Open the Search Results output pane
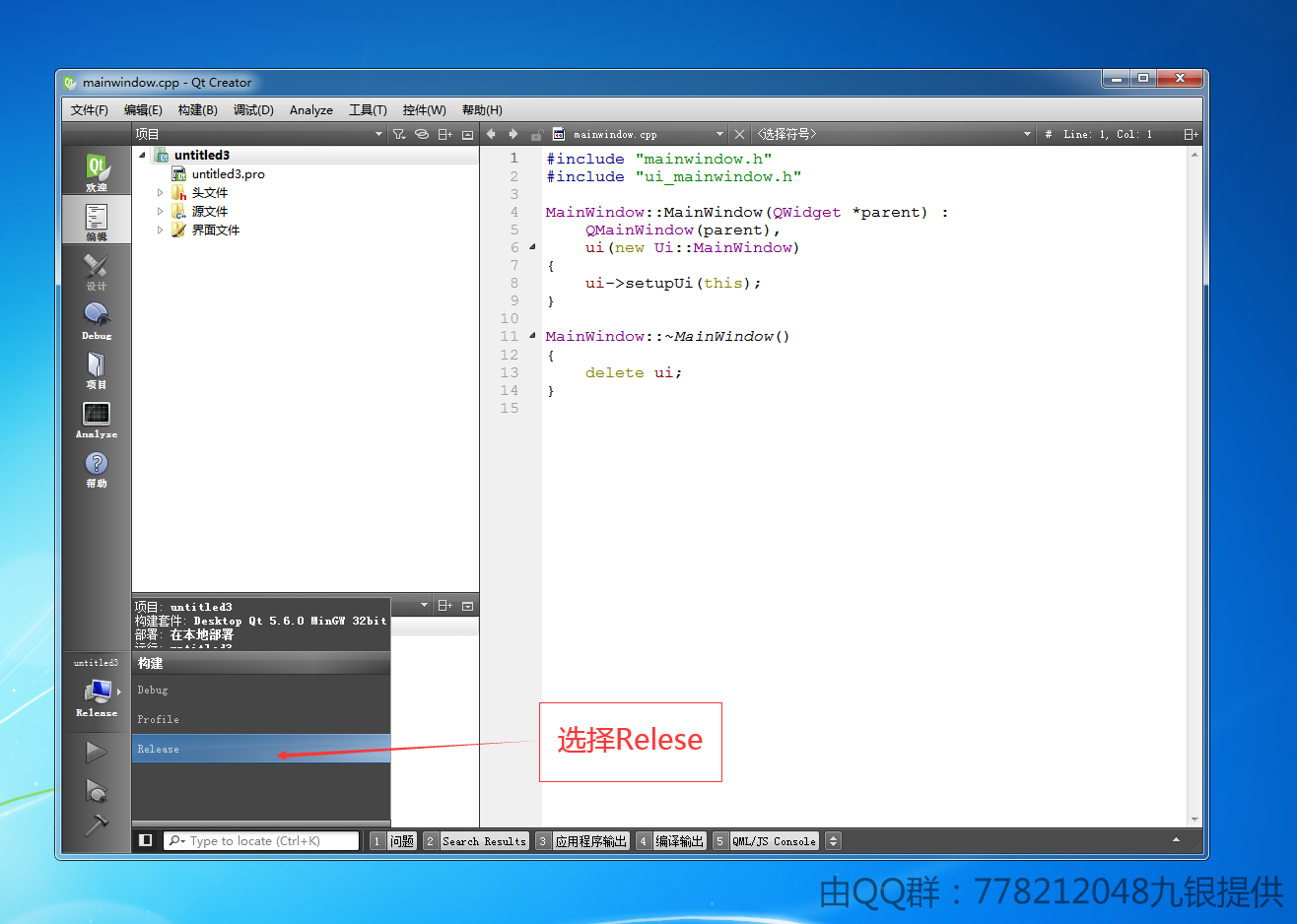Image resolution: width=1297 pixels, height=924 pixels. pos(476,840)
